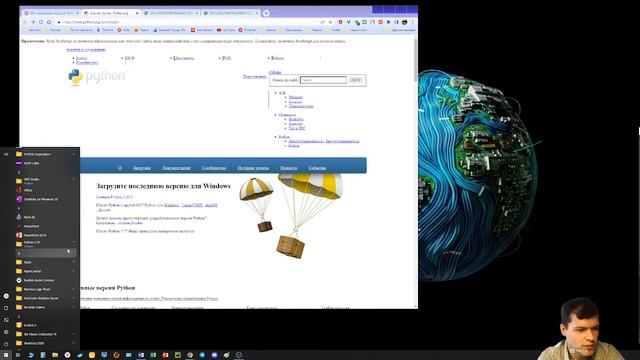The height and width of the screenshot is (360, 640).
Task: Open Сообщество in the blue nav bar
Action: 213,168
